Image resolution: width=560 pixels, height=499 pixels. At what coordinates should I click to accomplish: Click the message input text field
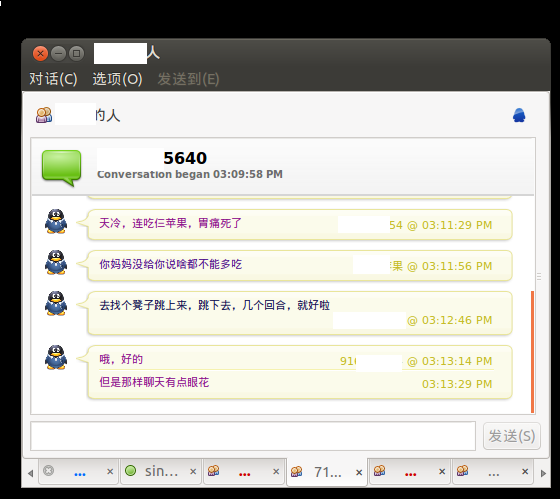point(253,436)
